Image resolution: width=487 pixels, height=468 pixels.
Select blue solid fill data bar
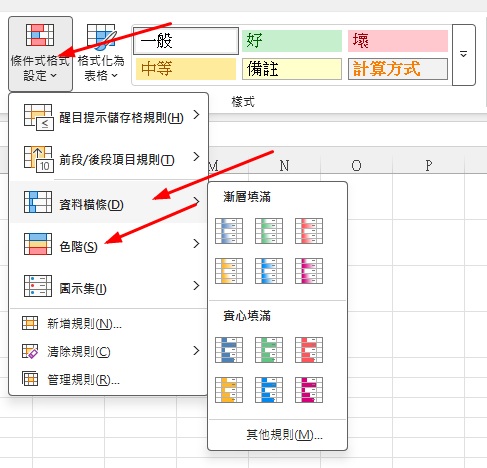click(x=229, y=350)
